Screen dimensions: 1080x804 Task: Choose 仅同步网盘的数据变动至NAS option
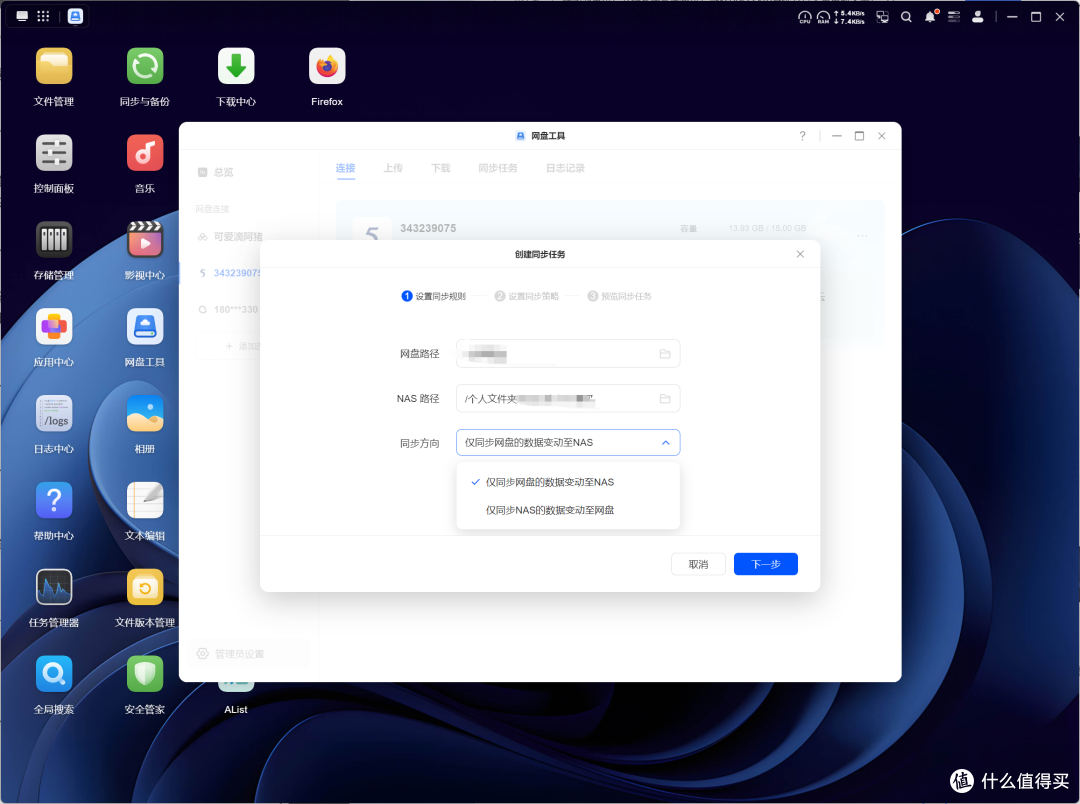click(x=568, y=482)
